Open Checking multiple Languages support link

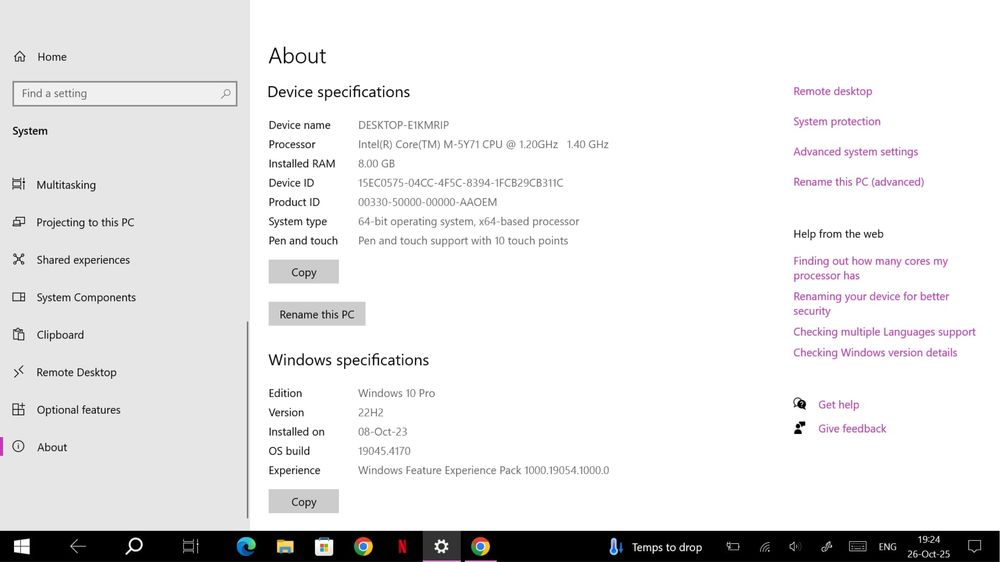[884, 332]
